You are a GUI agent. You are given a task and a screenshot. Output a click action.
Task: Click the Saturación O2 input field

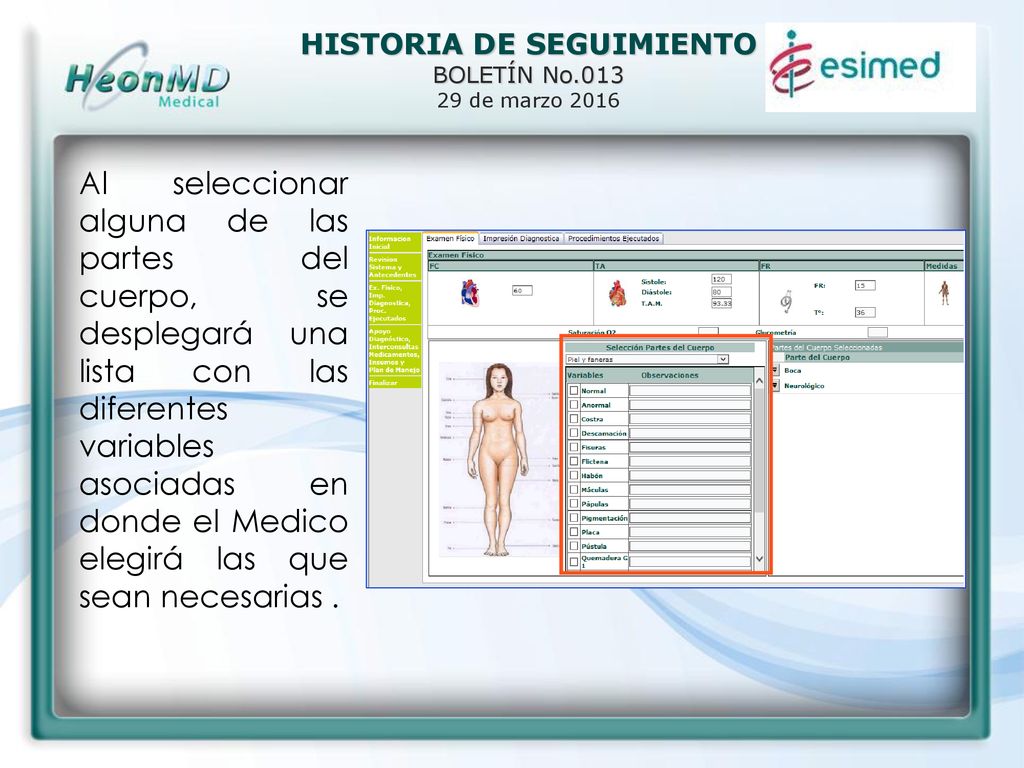tap(708, 332)
